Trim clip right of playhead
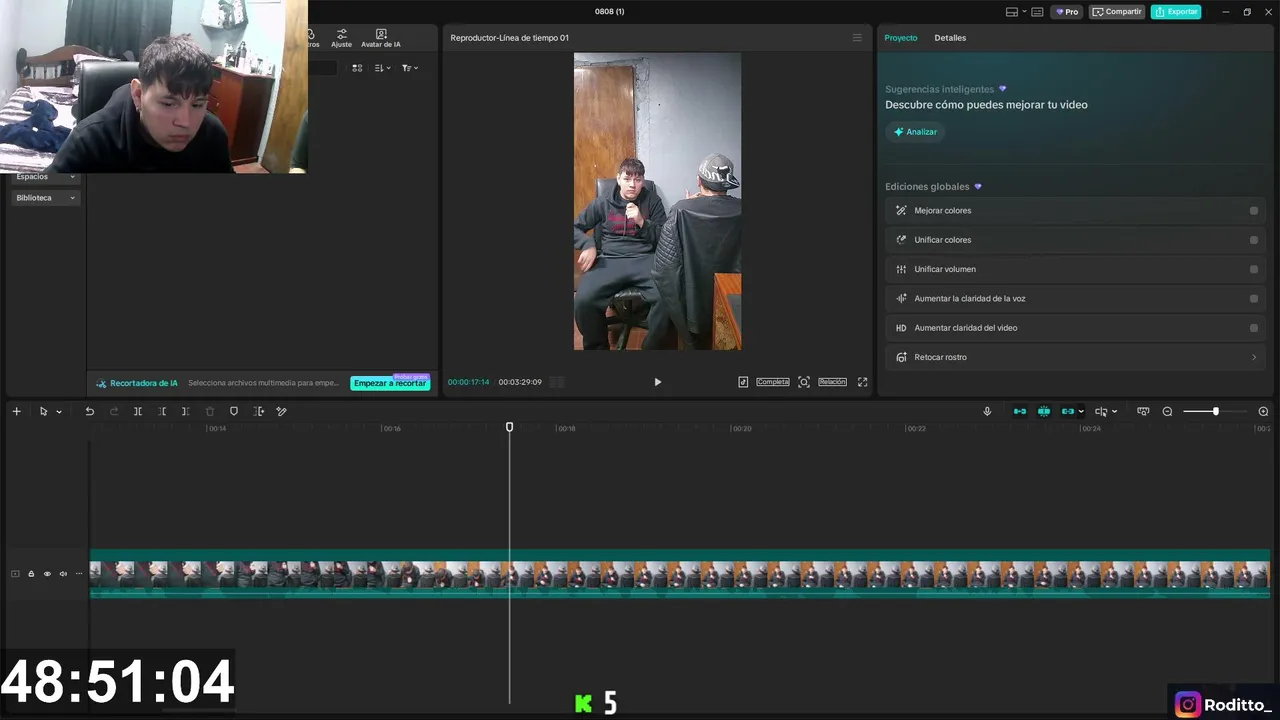 [x=185, y=411]
